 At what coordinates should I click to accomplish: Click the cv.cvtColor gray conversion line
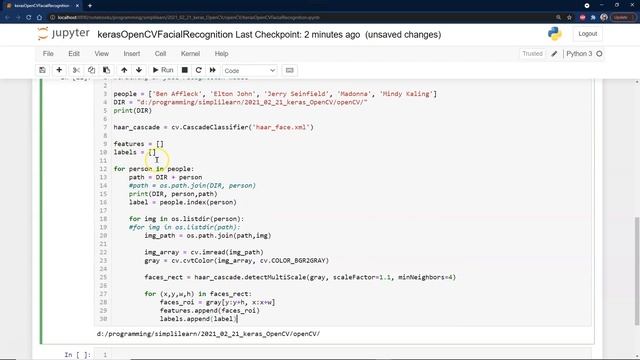tap(236, 260)
